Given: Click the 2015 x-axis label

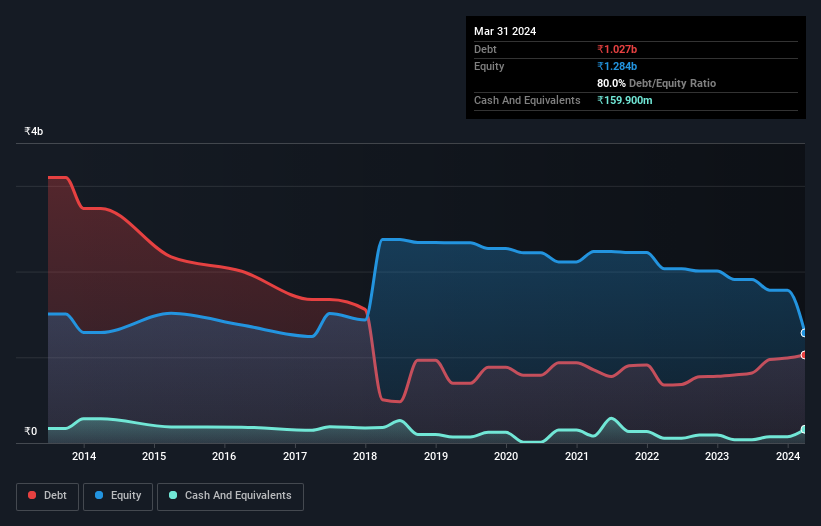Looking at the screenshot, I should coord(154,456).
